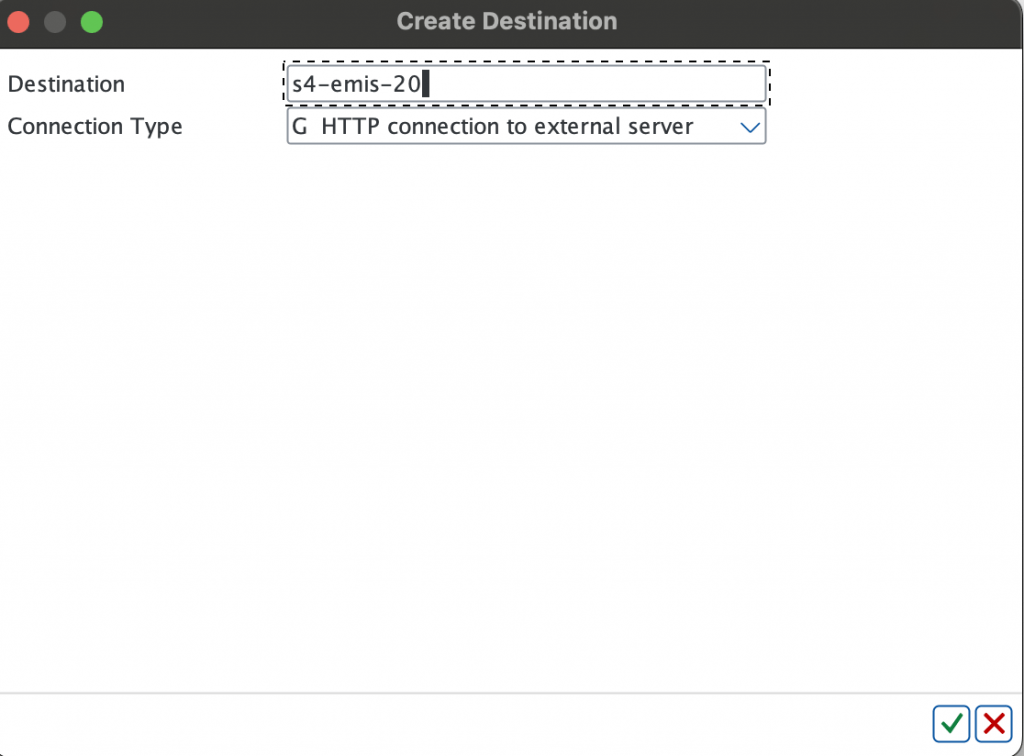Close the Create Destination window via red dot

click(18, 22)
